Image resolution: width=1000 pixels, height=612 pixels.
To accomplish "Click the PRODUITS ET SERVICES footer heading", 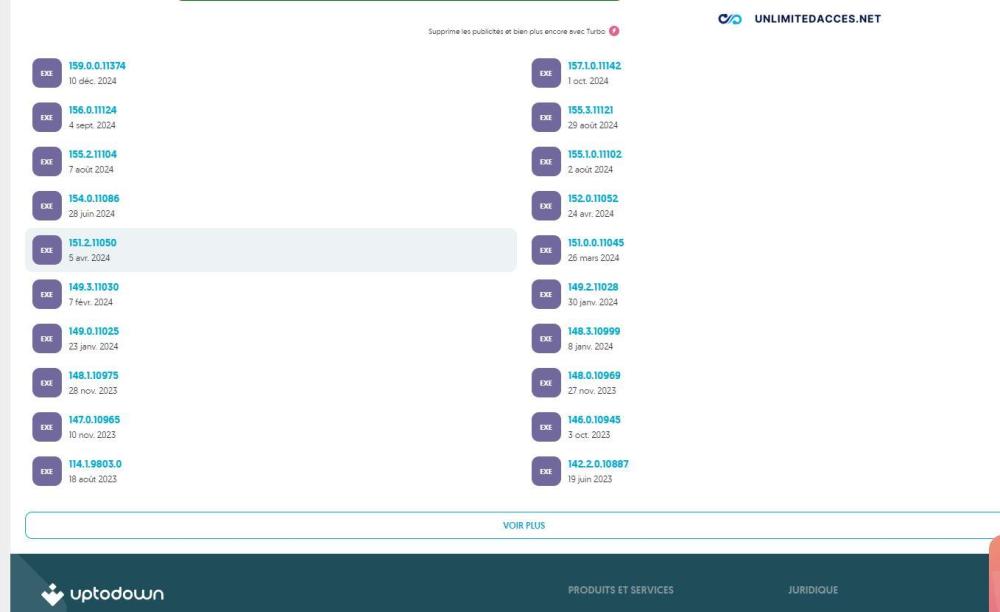I will coord(621,590).
